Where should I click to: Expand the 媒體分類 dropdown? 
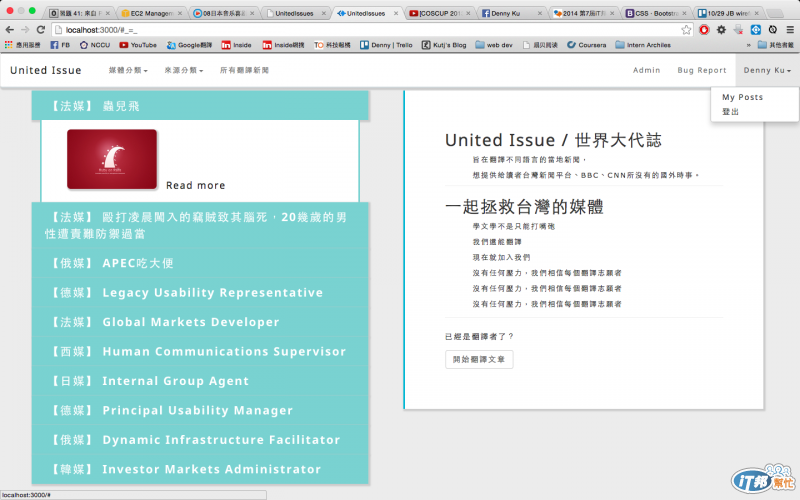pos(128,70)
